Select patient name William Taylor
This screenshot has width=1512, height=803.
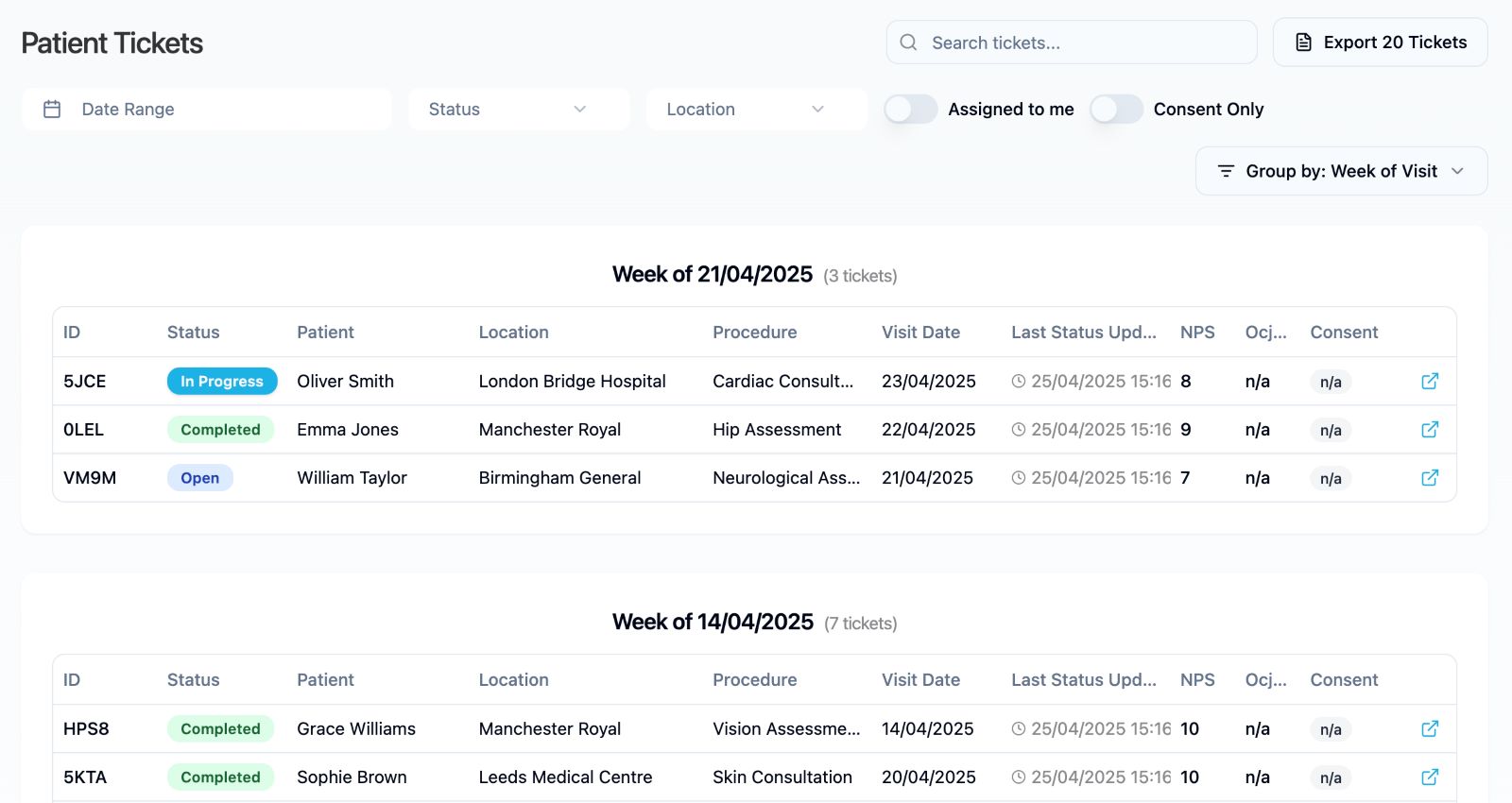point(352,477)
